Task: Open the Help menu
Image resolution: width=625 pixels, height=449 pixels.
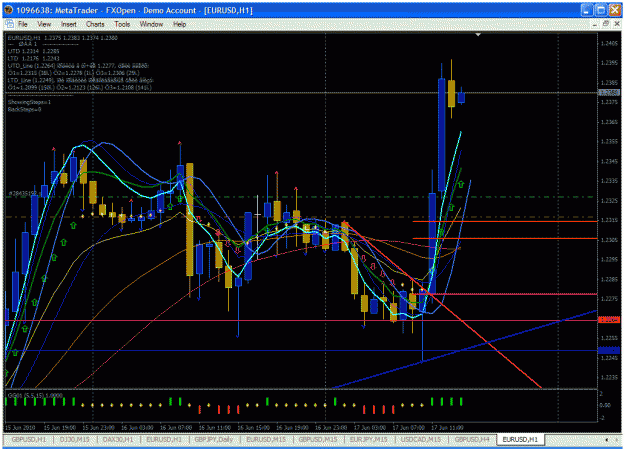Action: tap(179, 24)
